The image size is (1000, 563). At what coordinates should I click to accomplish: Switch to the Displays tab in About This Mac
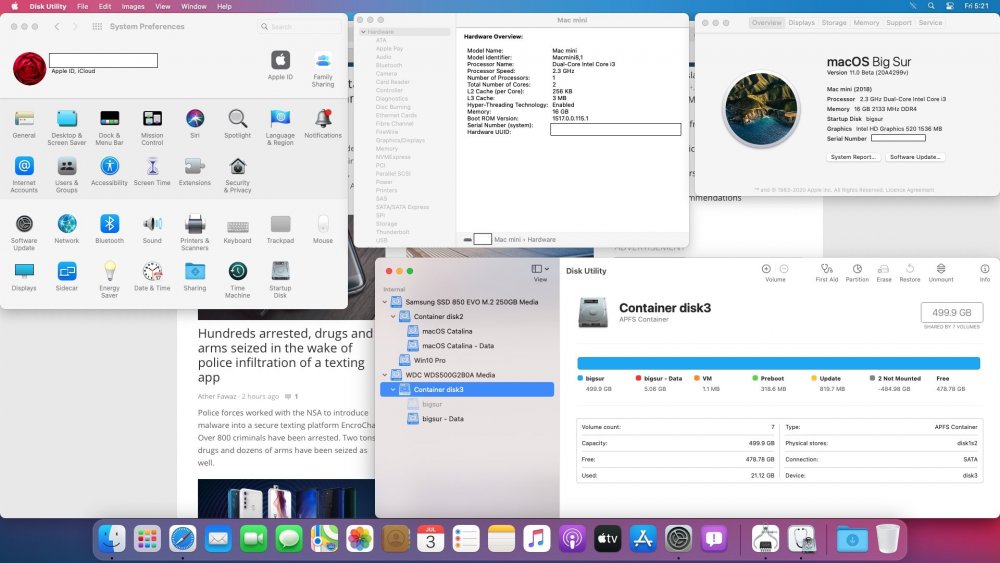click(x=801, y=22)
